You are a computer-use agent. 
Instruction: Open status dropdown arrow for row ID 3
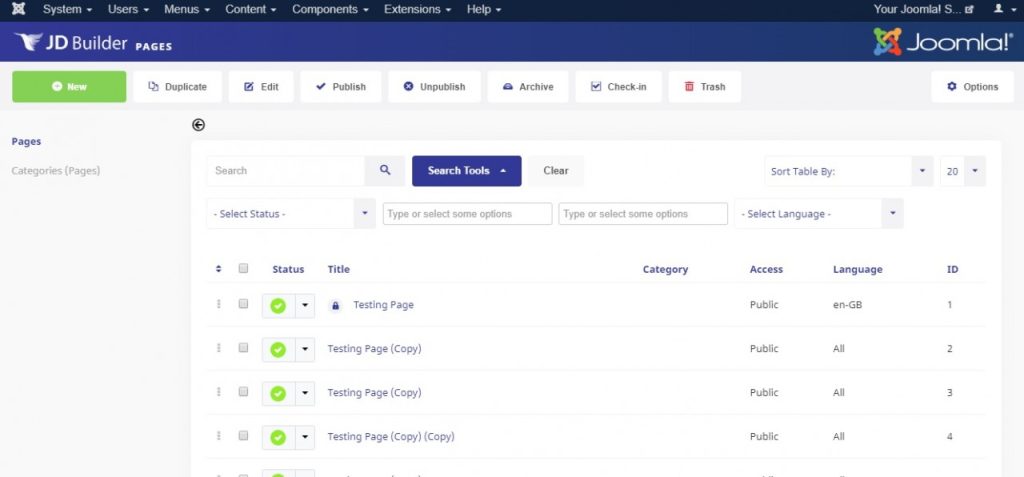pyautogui.click(x=305, y=393)
